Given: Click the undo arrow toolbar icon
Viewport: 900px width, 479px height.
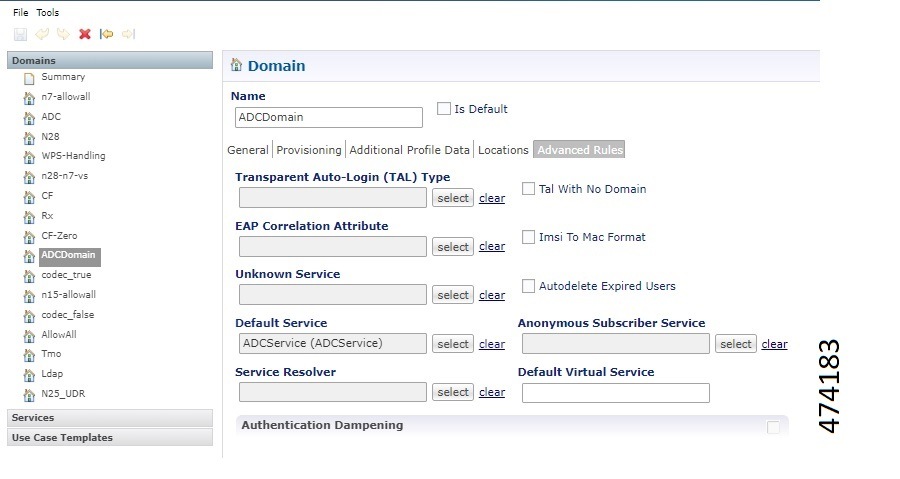Looking at the screenshot, I should pos(42,34).
